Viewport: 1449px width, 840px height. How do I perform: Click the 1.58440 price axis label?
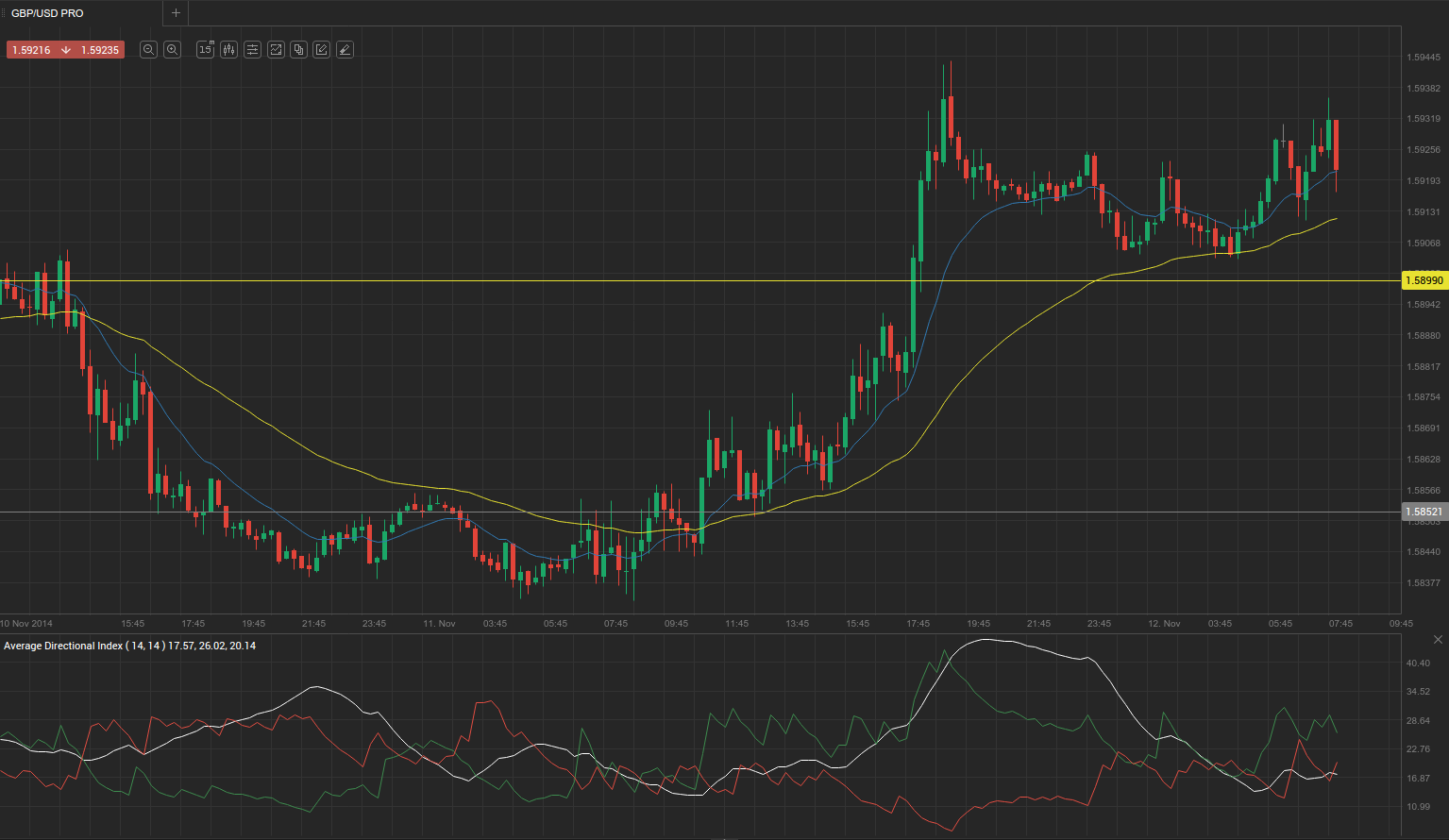click(x=1424, y=552)
